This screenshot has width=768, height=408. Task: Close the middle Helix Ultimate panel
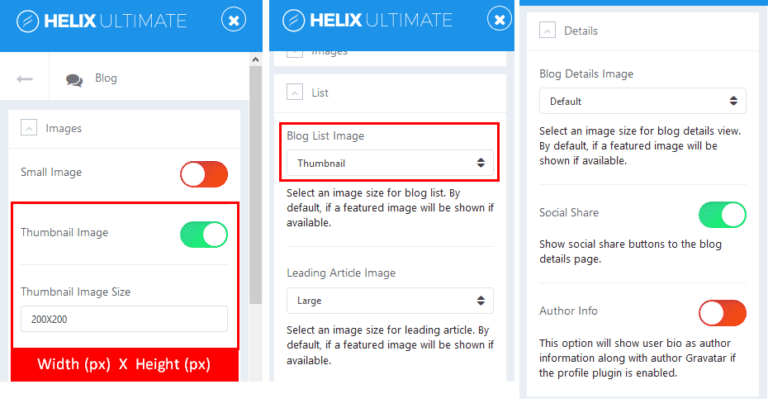(x=499, y=20)
